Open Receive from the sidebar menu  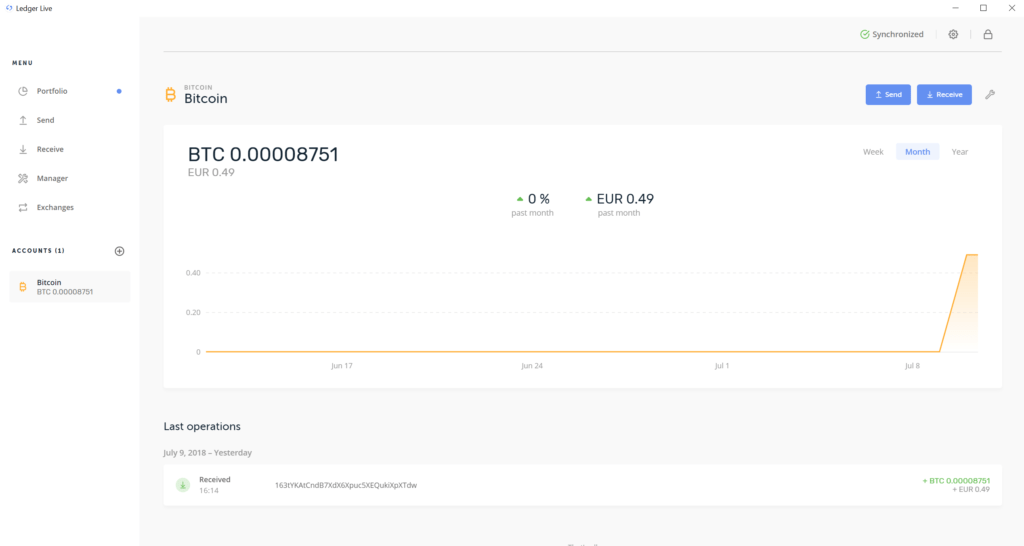click(x=50, y=149)
